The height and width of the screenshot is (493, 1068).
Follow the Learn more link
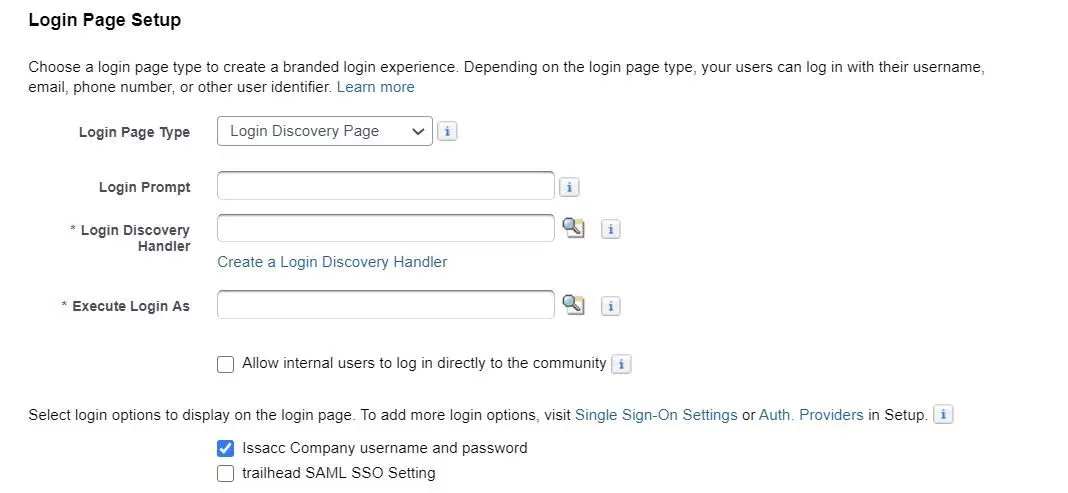(375, 87)
